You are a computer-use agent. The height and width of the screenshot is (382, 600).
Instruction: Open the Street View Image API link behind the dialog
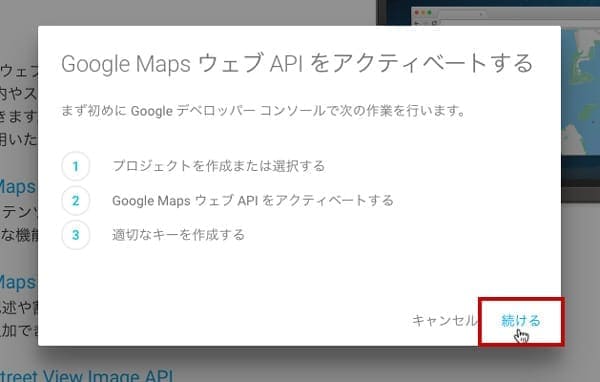pyautogui.click(x=87, y=375)
